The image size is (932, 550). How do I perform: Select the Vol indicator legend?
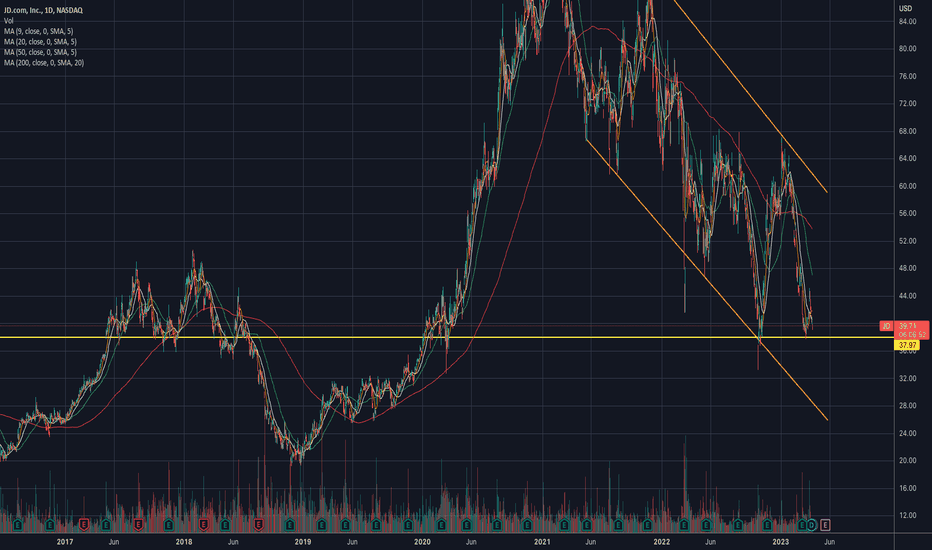coord(8,21)
